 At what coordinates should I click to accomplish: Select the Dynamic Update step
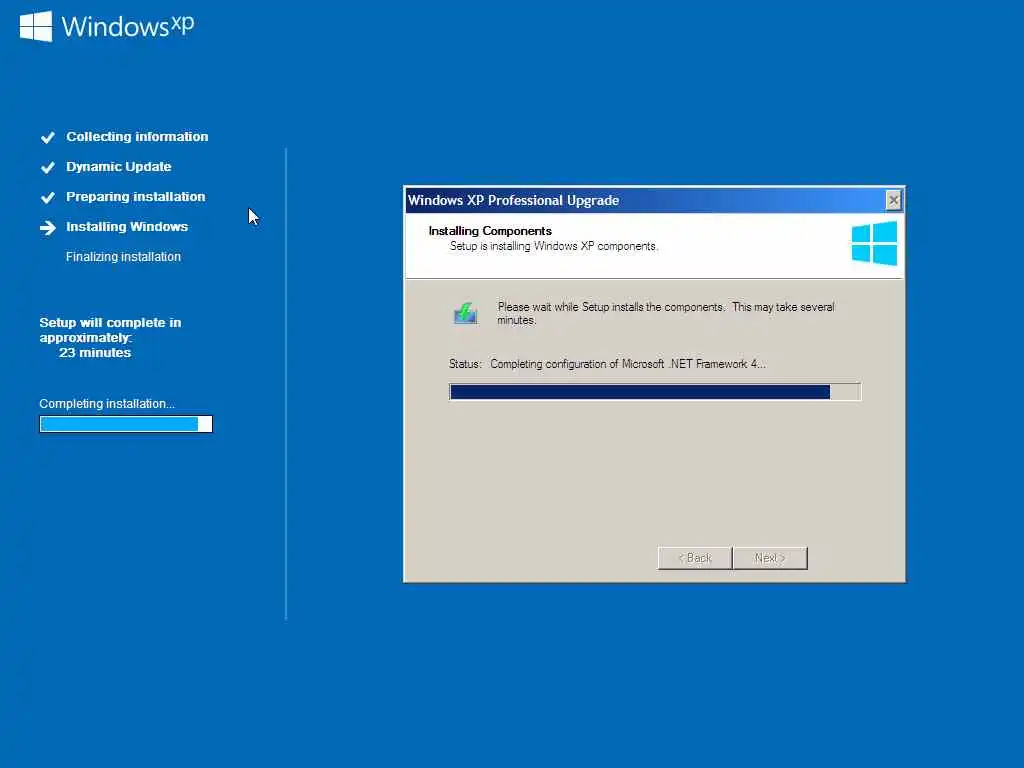(x=119, y=167)
